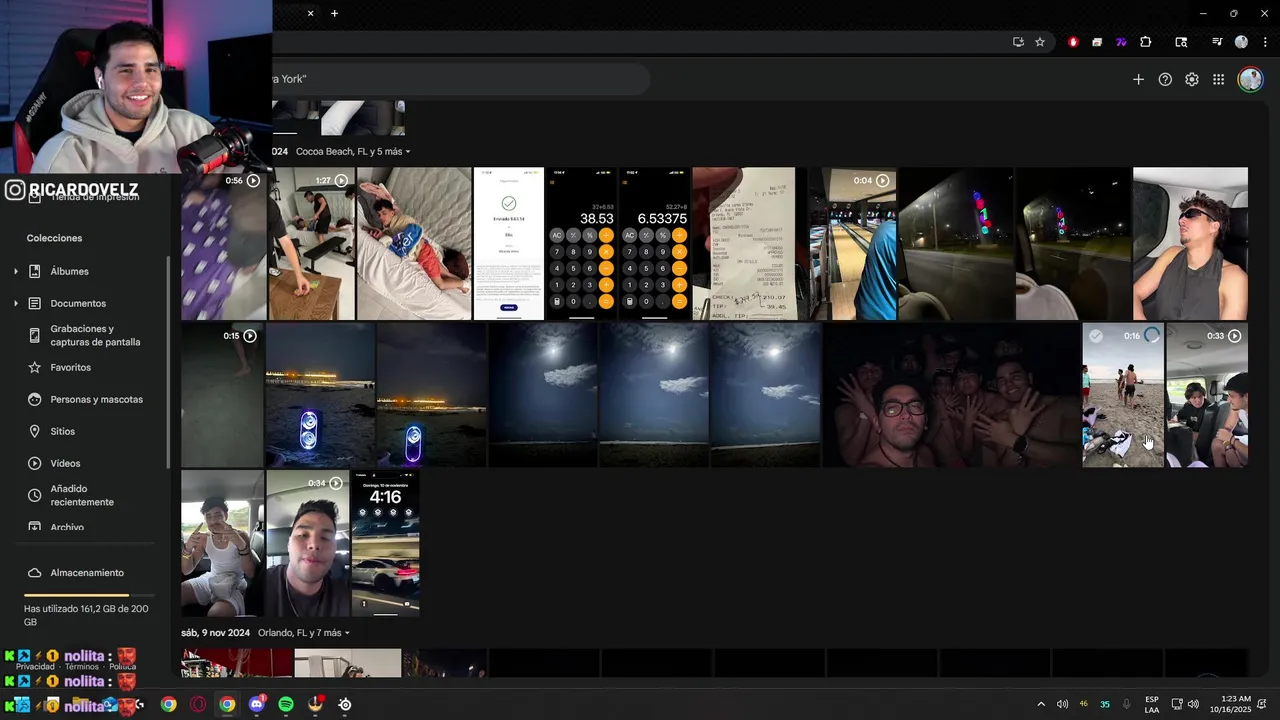The width and height of the screenshot is (1280, 720).
Task: Open the calculator screenshot showing 38.53
Action: (x=581, y=243)
